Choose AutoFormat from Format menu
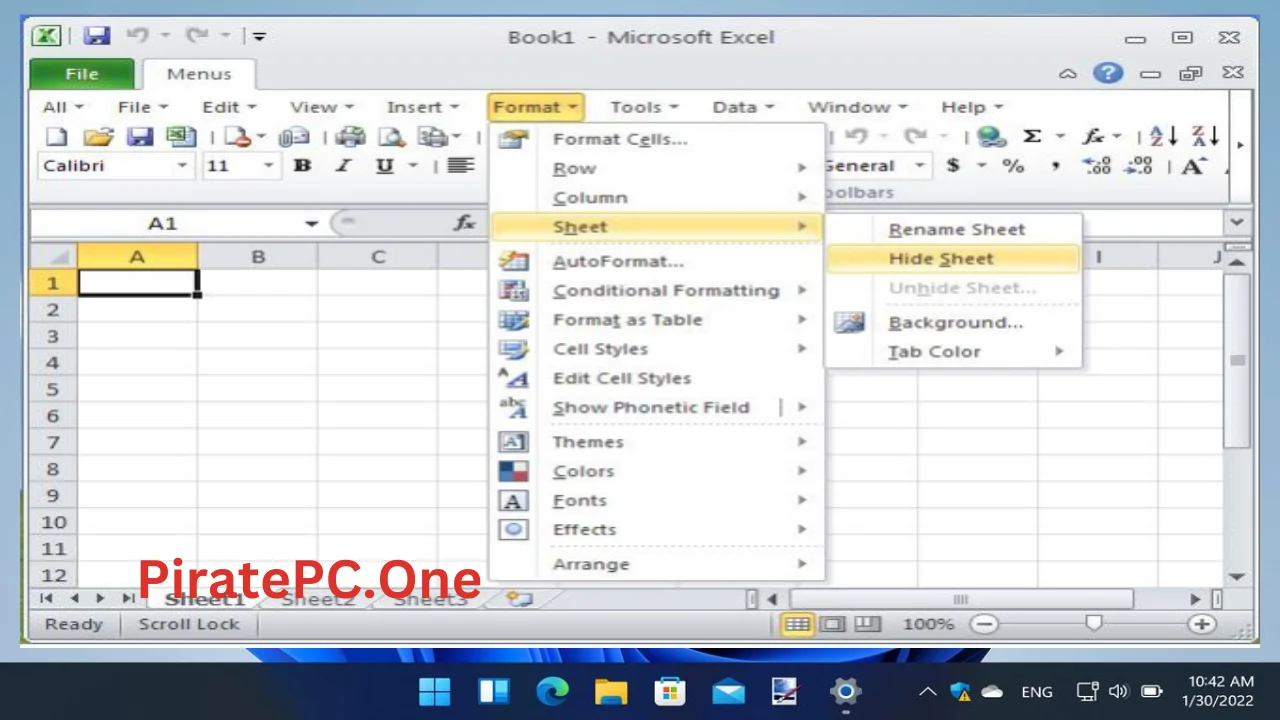 pos(657,262)
